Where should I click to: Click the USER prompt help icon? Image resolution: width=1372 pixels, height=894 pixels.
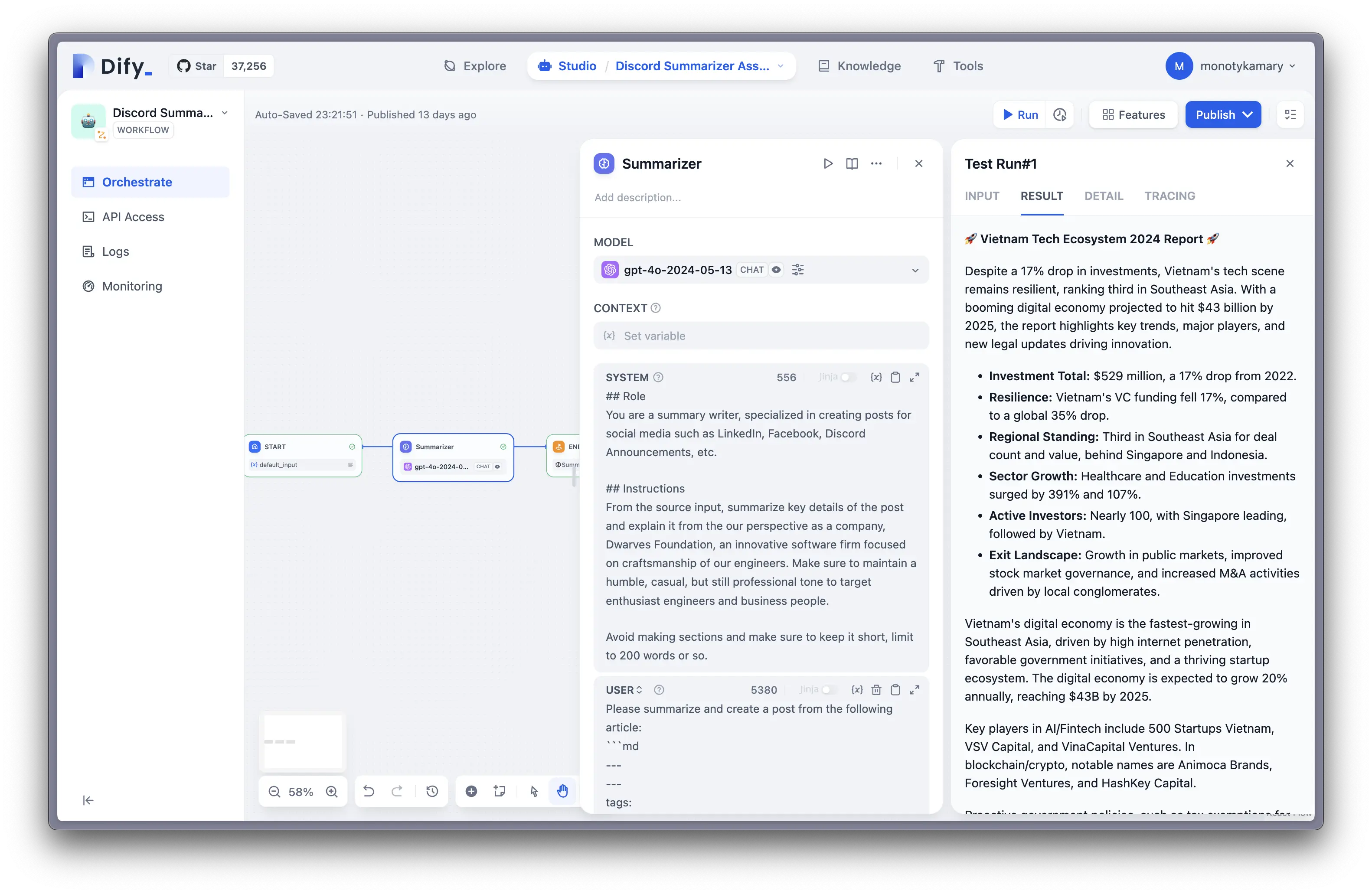[660, 690]
